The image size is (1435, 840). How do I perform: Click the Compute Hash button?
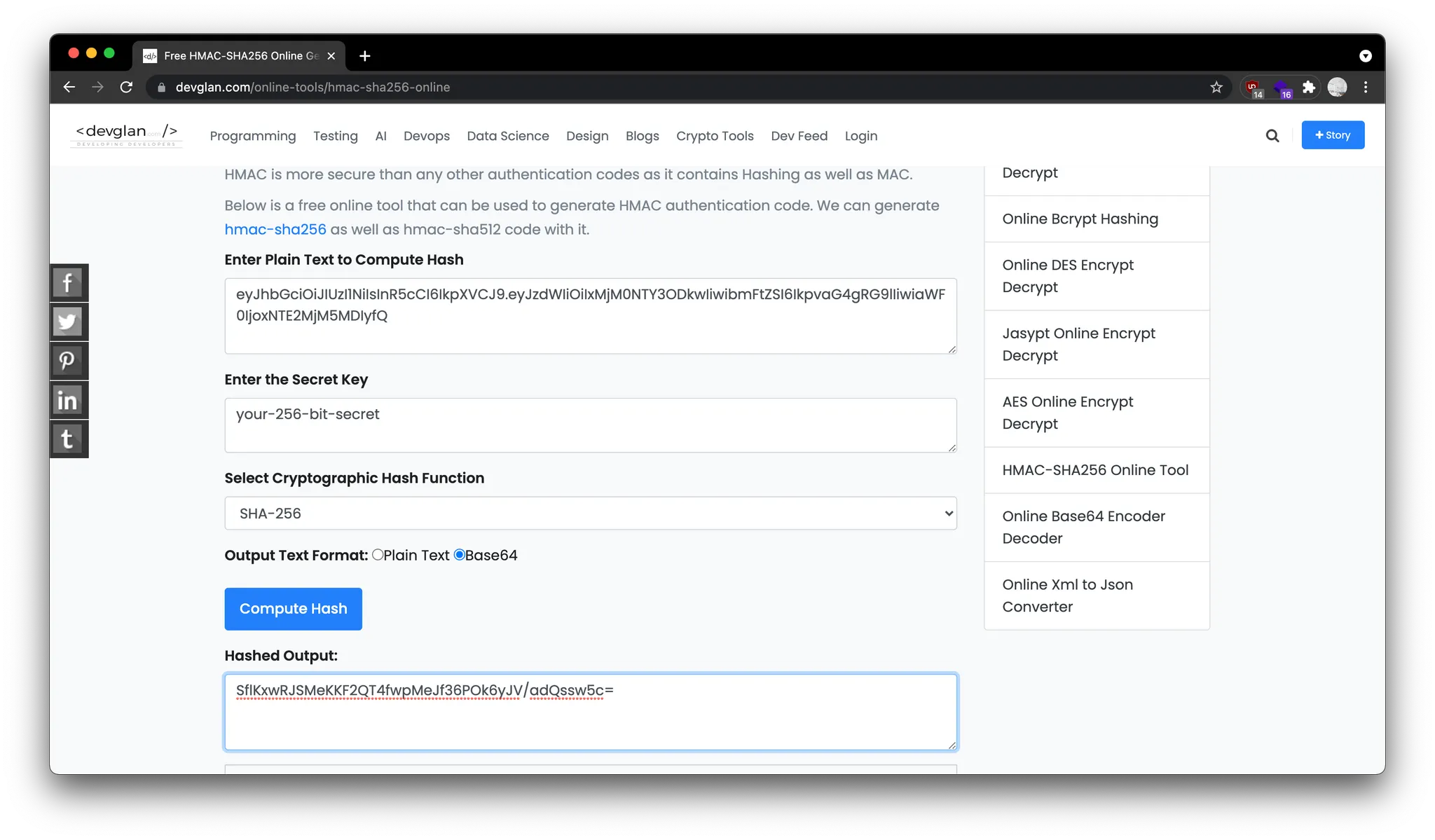[x=293, y=609]
